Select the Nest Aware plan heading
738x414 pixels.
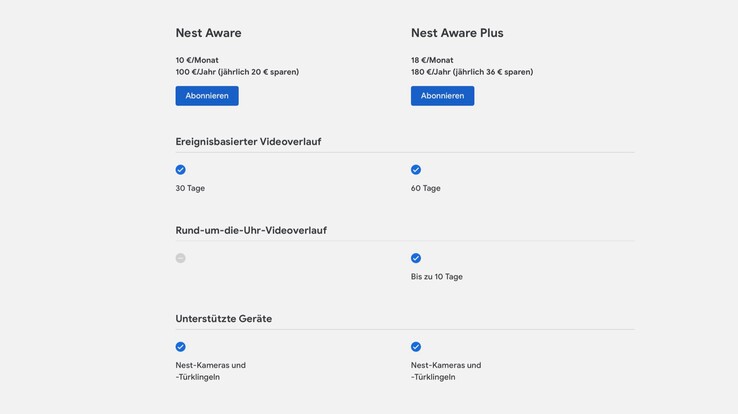208,33
